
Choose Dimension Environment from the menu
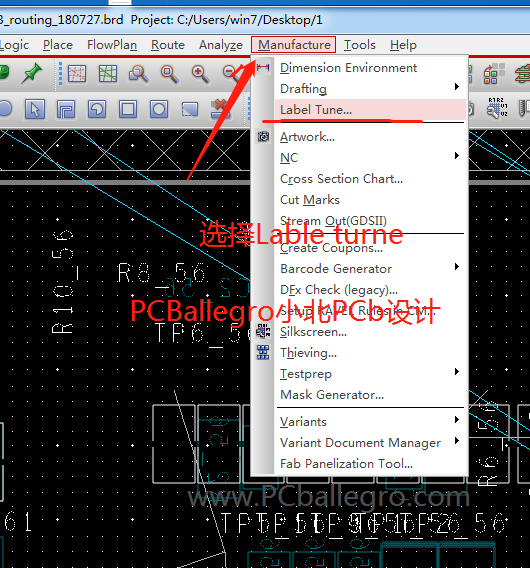[x=370, y=68]
